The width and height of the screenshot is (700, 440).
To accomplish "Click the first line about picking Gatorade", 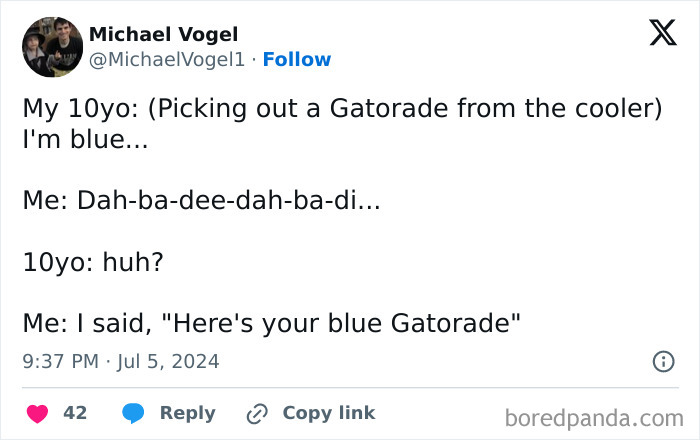I will (342, 110).
